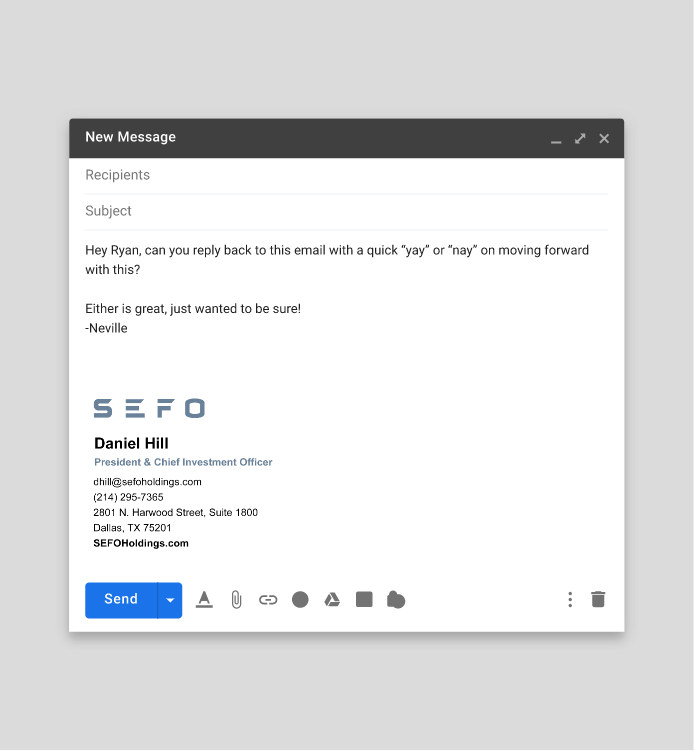Open more options via the three-dot menu
This screenshot has width=694, height=751.
click(570, 600)
